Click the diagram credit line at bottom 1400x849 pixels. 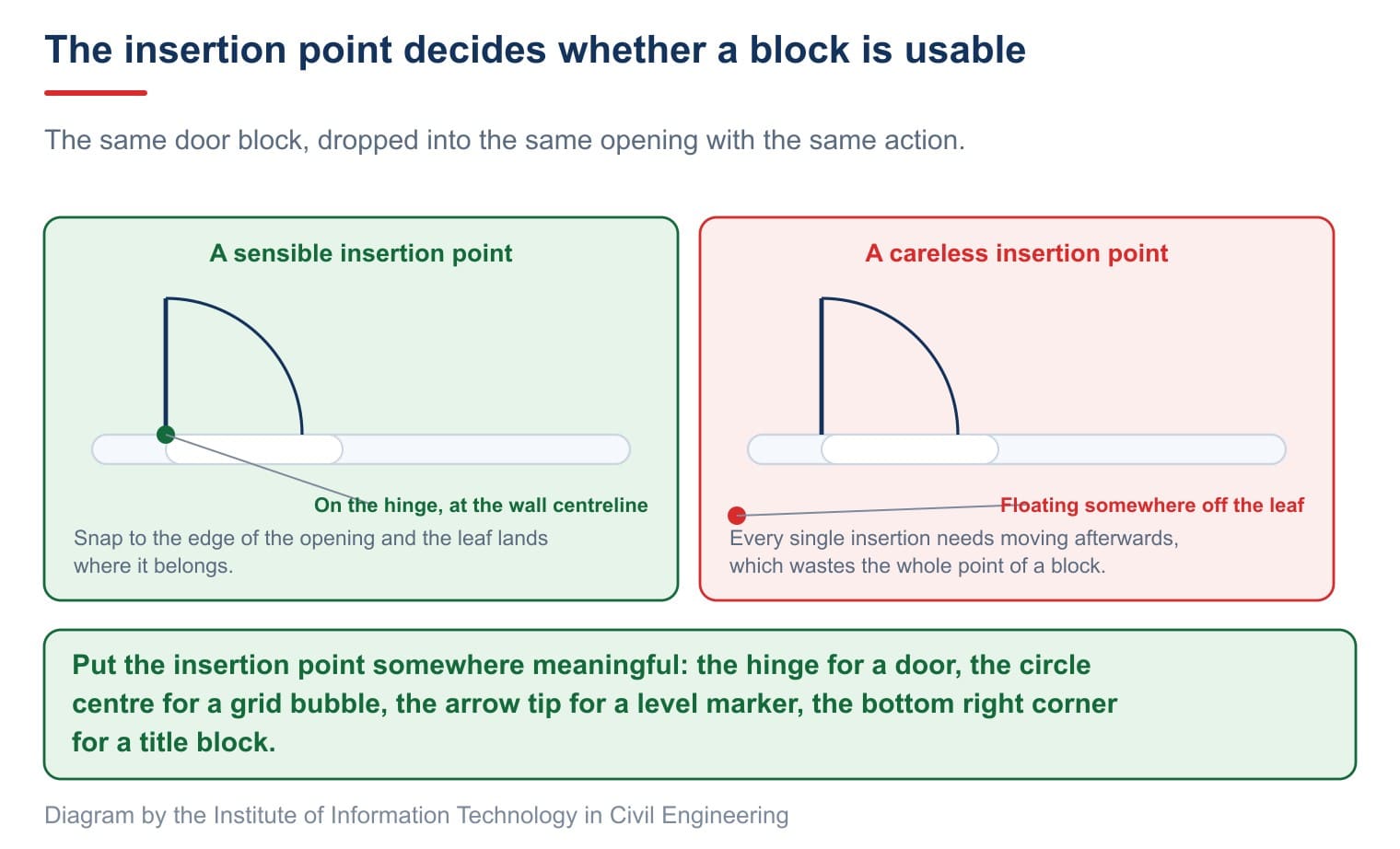(416, 815)
